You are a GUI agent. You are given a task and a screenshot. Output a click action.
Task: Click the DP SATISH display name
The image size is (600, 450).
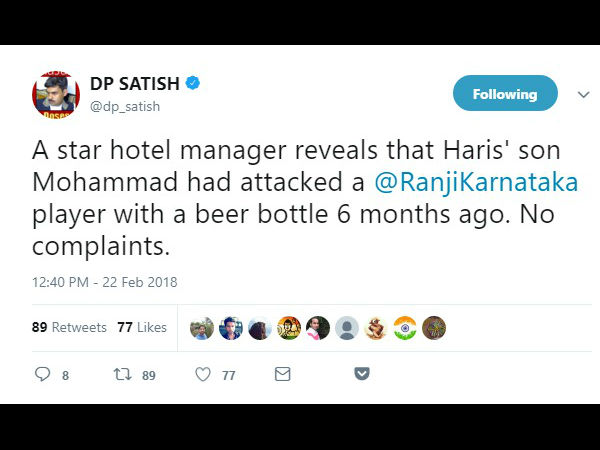pyautogui.click(x=135, y=83)
